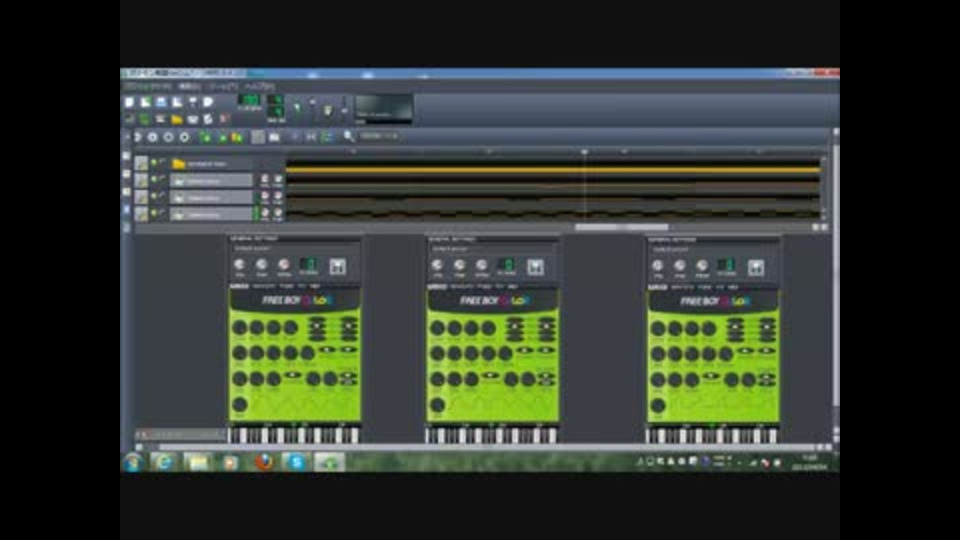Play the song in the Song Editor

click(137, 137)
